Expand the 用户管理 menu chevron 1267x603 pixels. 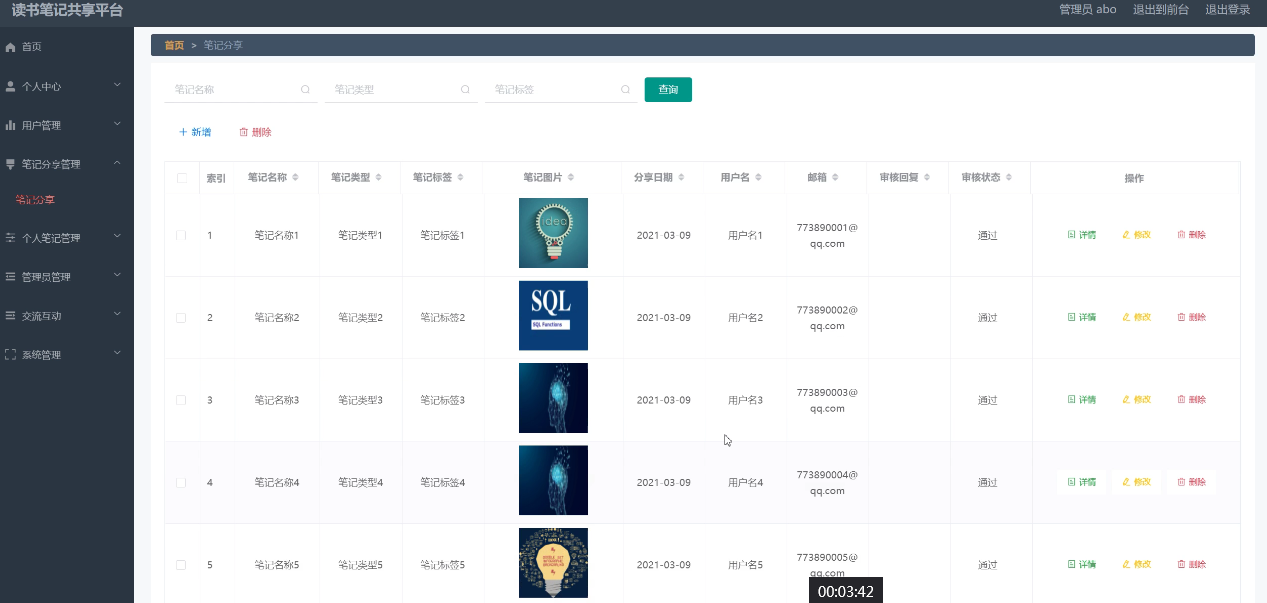117,124
